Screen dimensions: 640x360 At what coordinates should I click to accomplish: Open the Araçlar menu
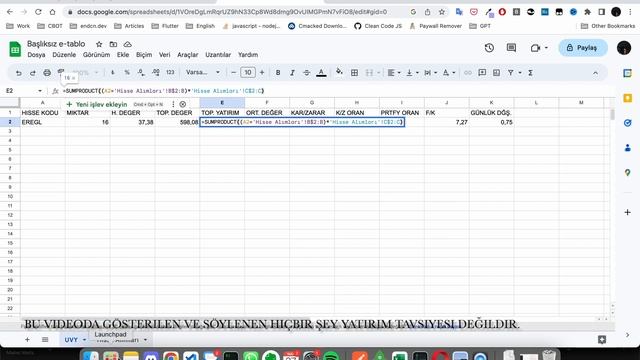point(187,55)
